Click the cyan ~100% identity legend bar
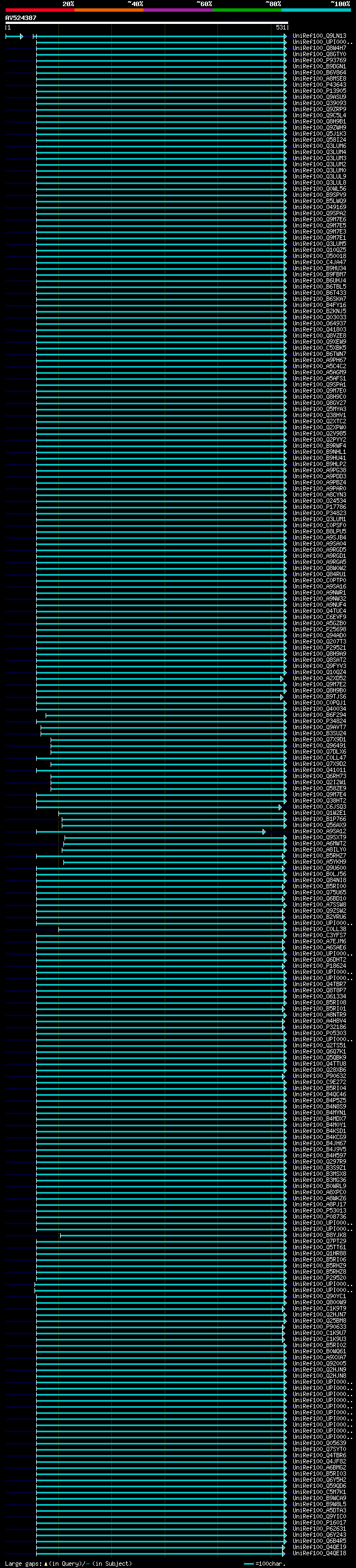 (x=316, y=10)
